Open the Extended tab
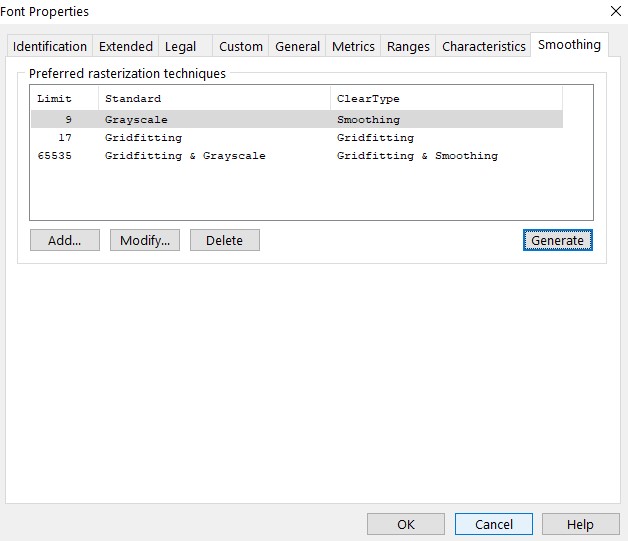 (126, 46)
